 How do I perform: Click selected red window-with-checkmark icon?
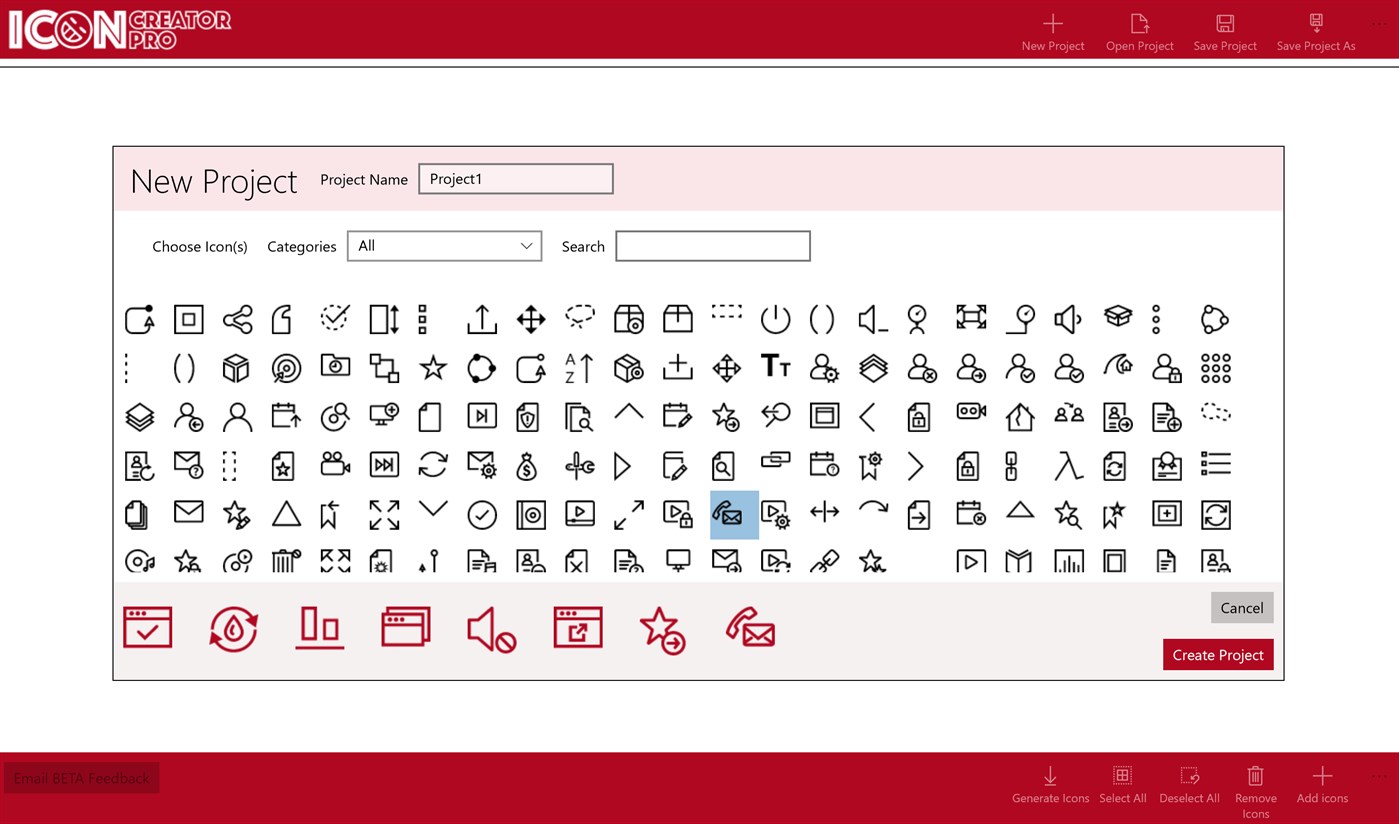point(148,628)
